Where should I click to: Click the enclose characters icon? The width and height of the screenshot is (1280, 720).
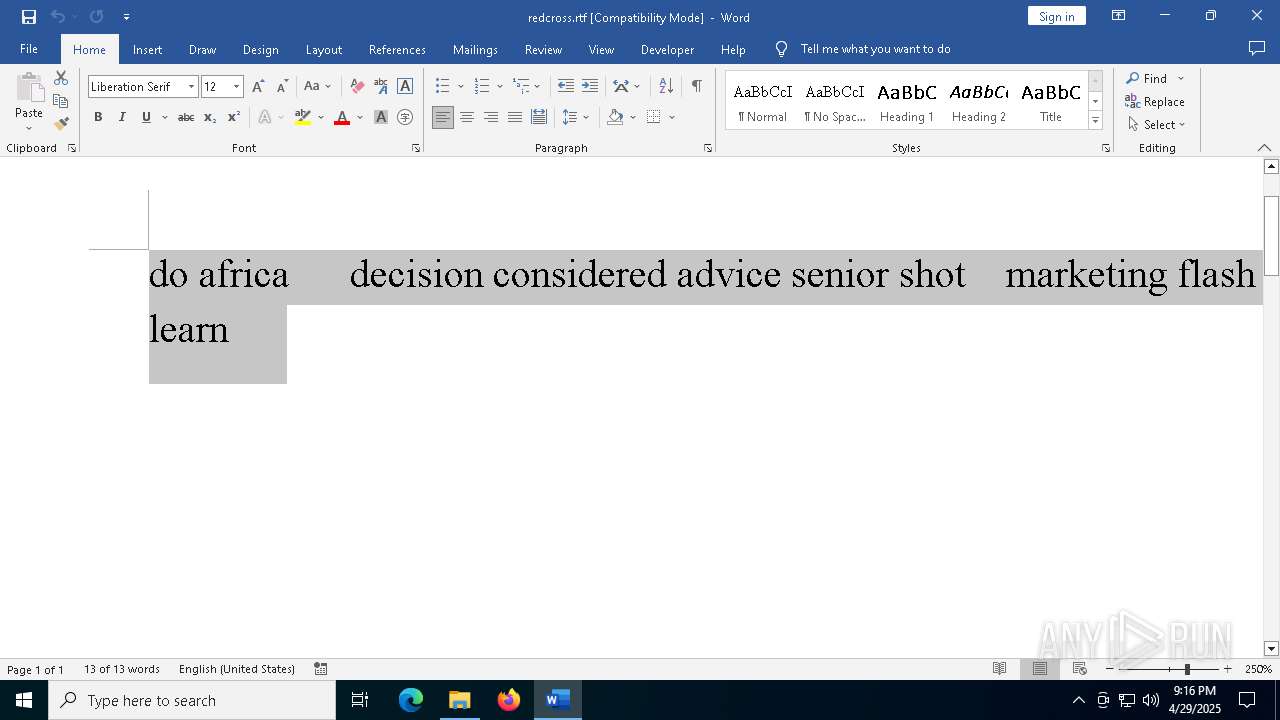(x=405, y=118)
